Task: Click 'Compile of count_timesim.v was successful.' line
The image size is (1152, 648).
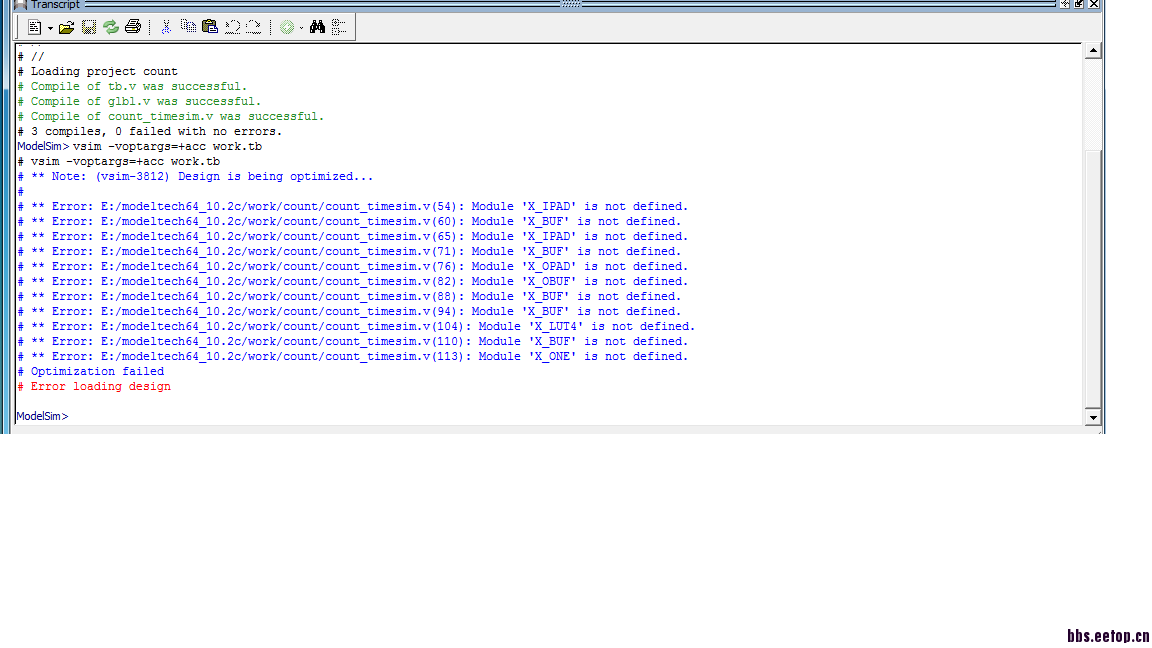Action: (170, 117)
